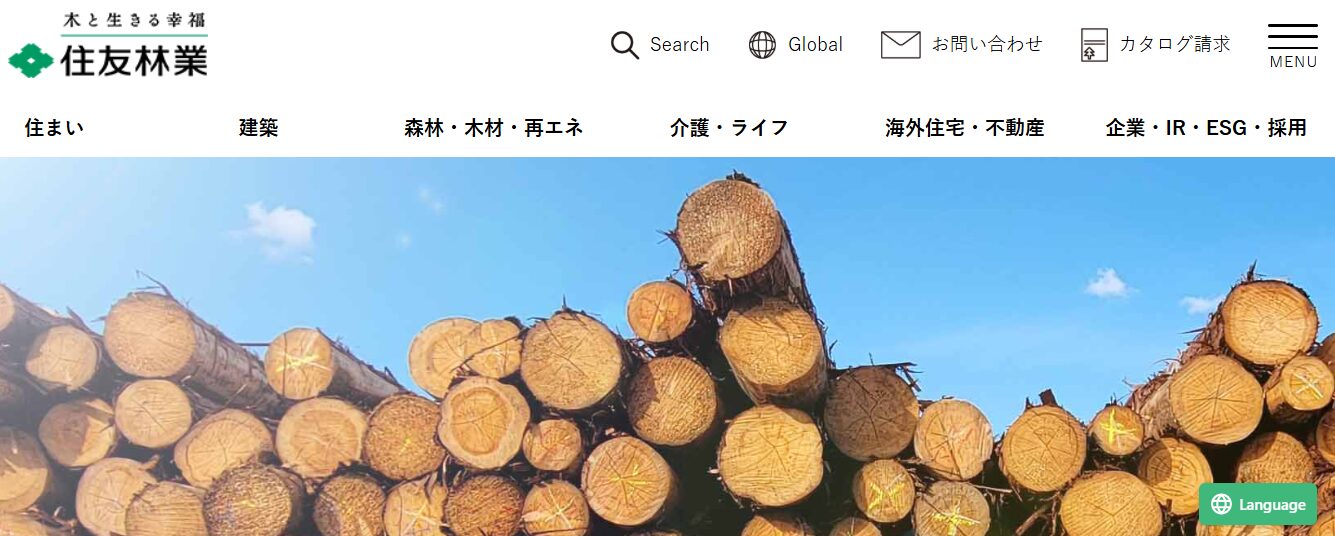Open the カタログ請求 link
1335x536 pixels.
click(x=1174, y=44)
